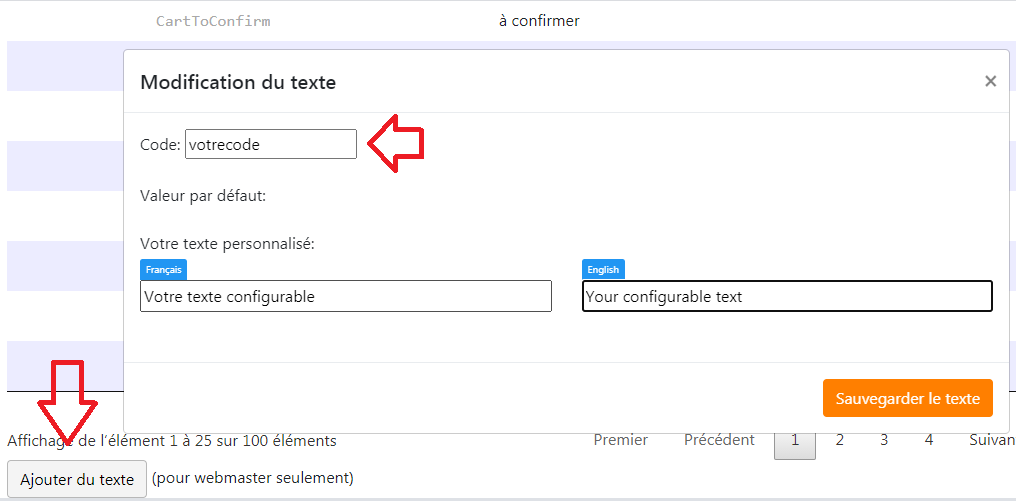This screenshot has height=501, width=1016.
Task: Open page 2 of the list
Action: click(x=840, y=440)
